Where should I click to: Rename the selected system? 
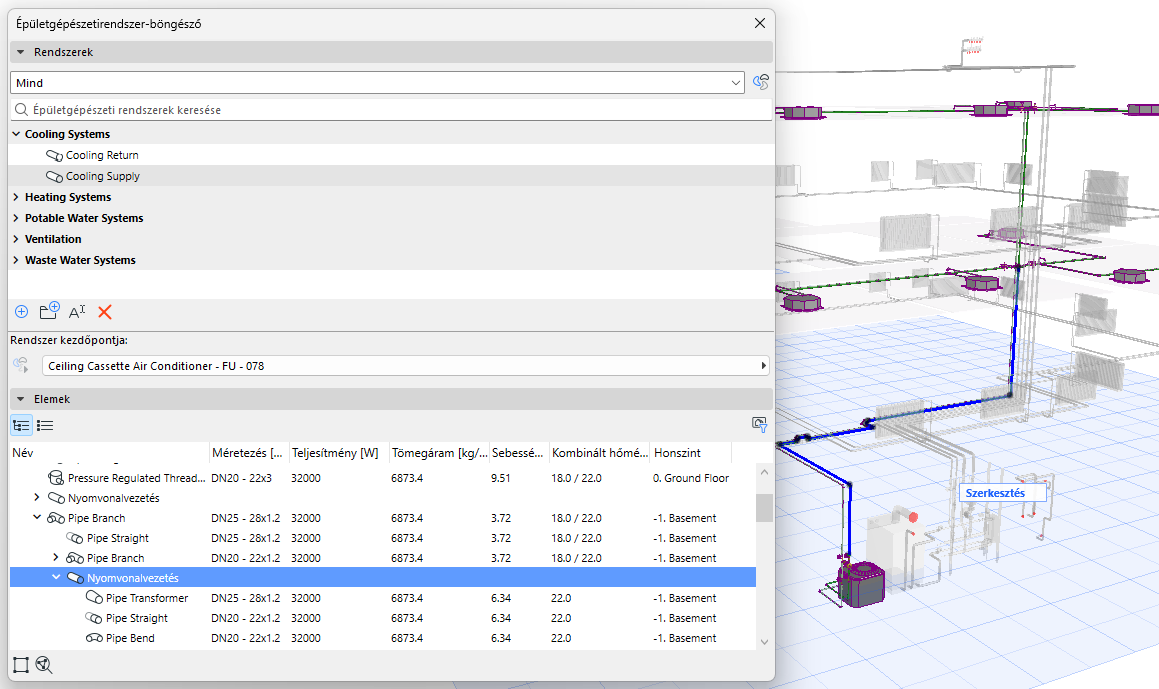77,312
